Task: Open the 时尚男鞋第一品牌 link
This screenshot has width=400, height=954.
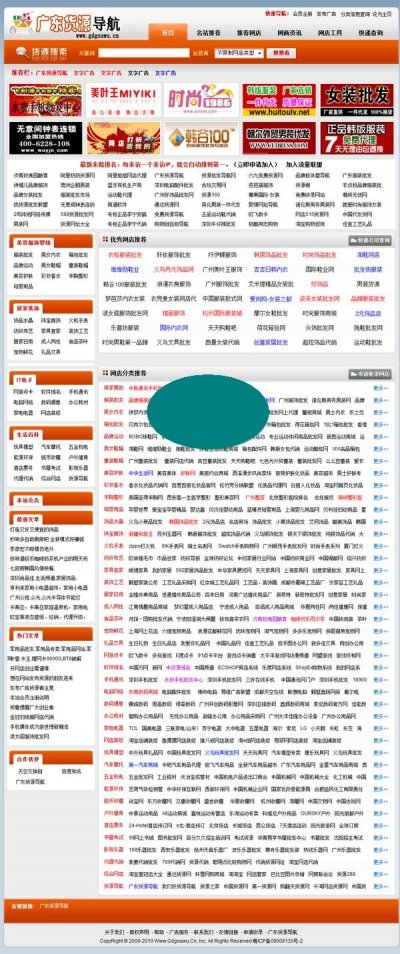Action: pyautogui.click(x=125, y=343)
